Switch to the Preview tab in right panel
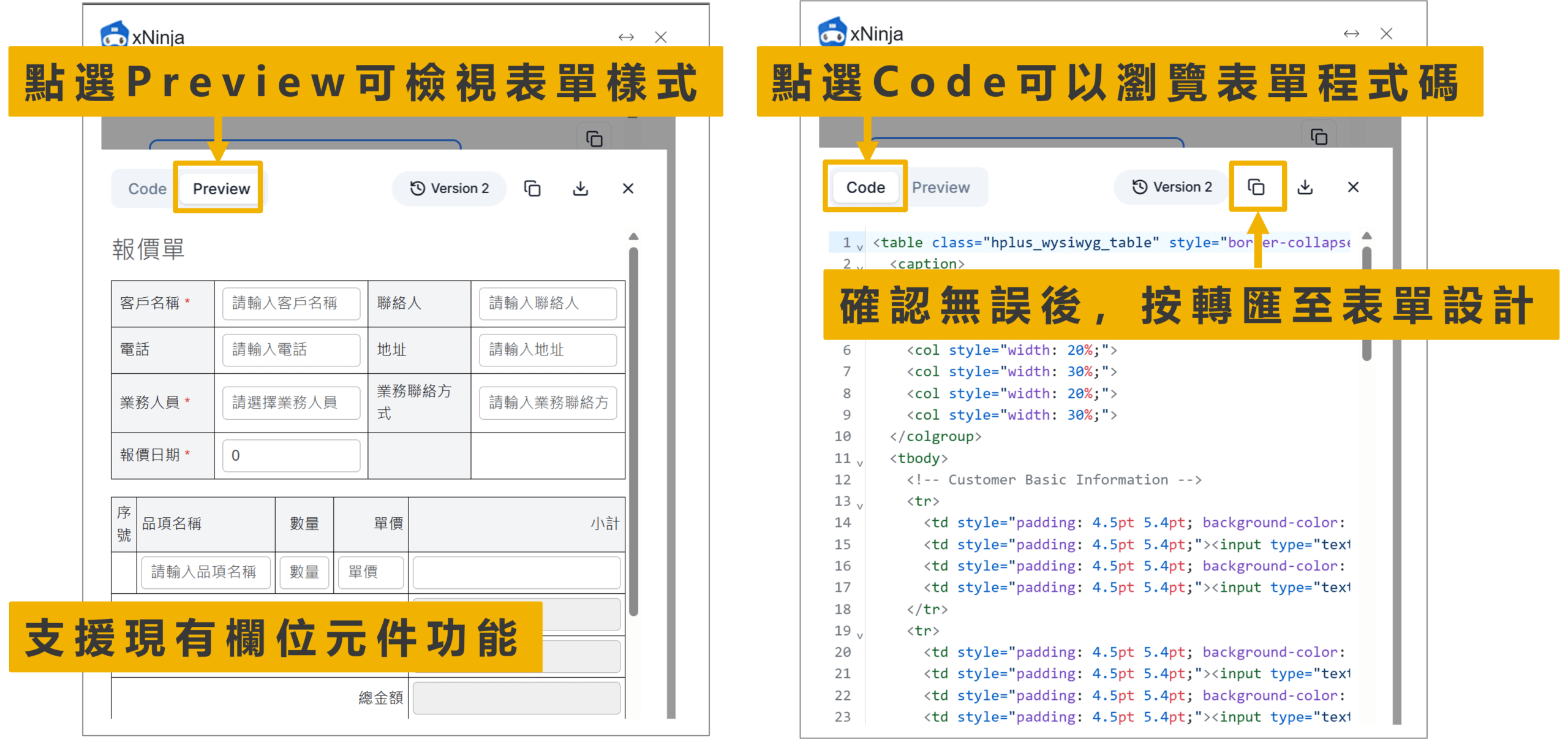 click(x=941, y=188)
